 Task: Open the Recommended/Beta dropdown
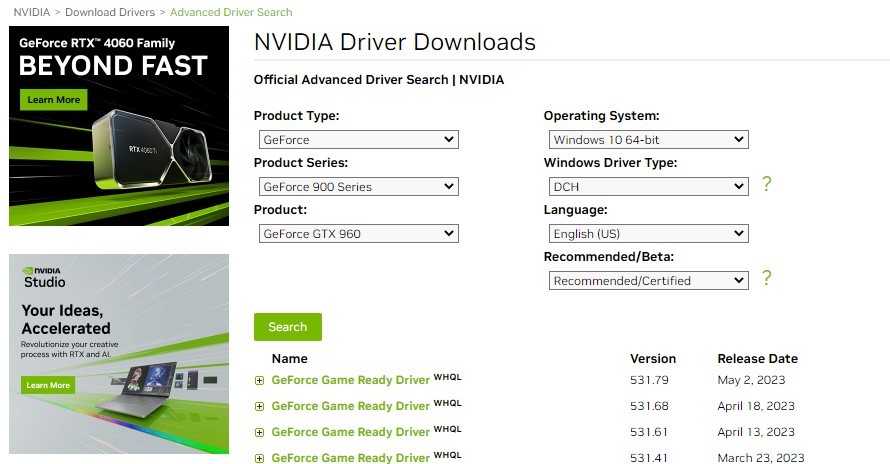tap(649, 281)
